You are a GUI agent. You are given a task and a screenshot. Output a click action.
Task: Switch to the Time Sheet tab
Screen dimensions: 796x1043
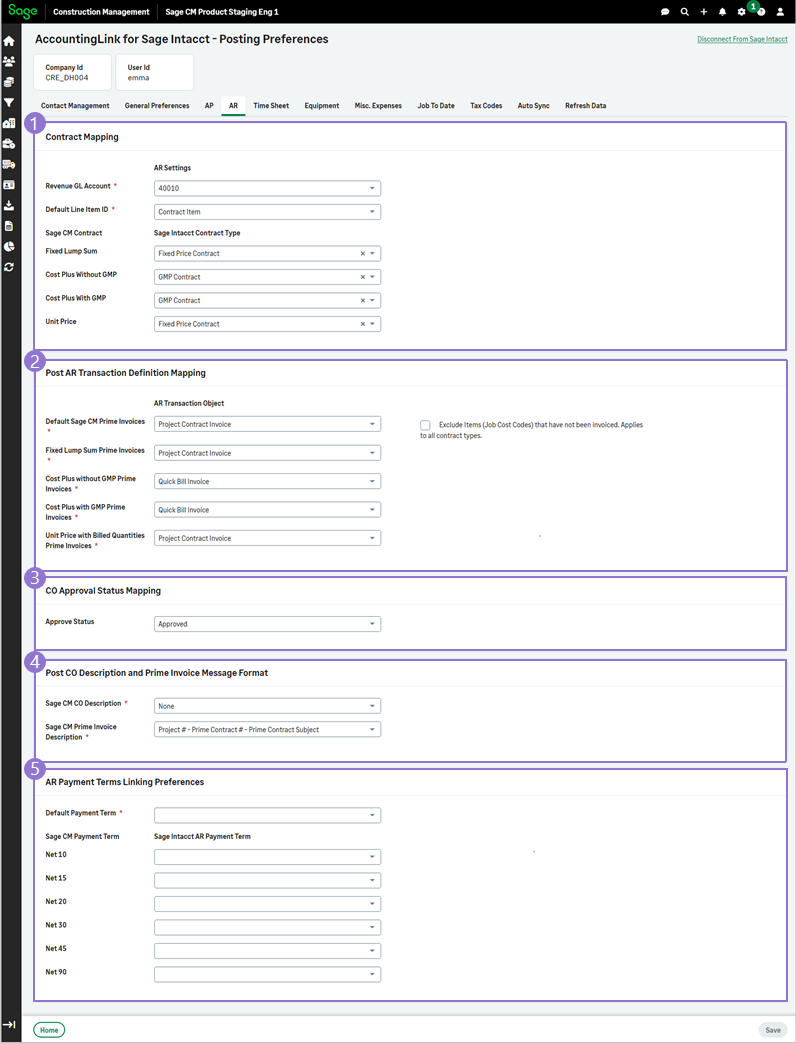[271, 106]
